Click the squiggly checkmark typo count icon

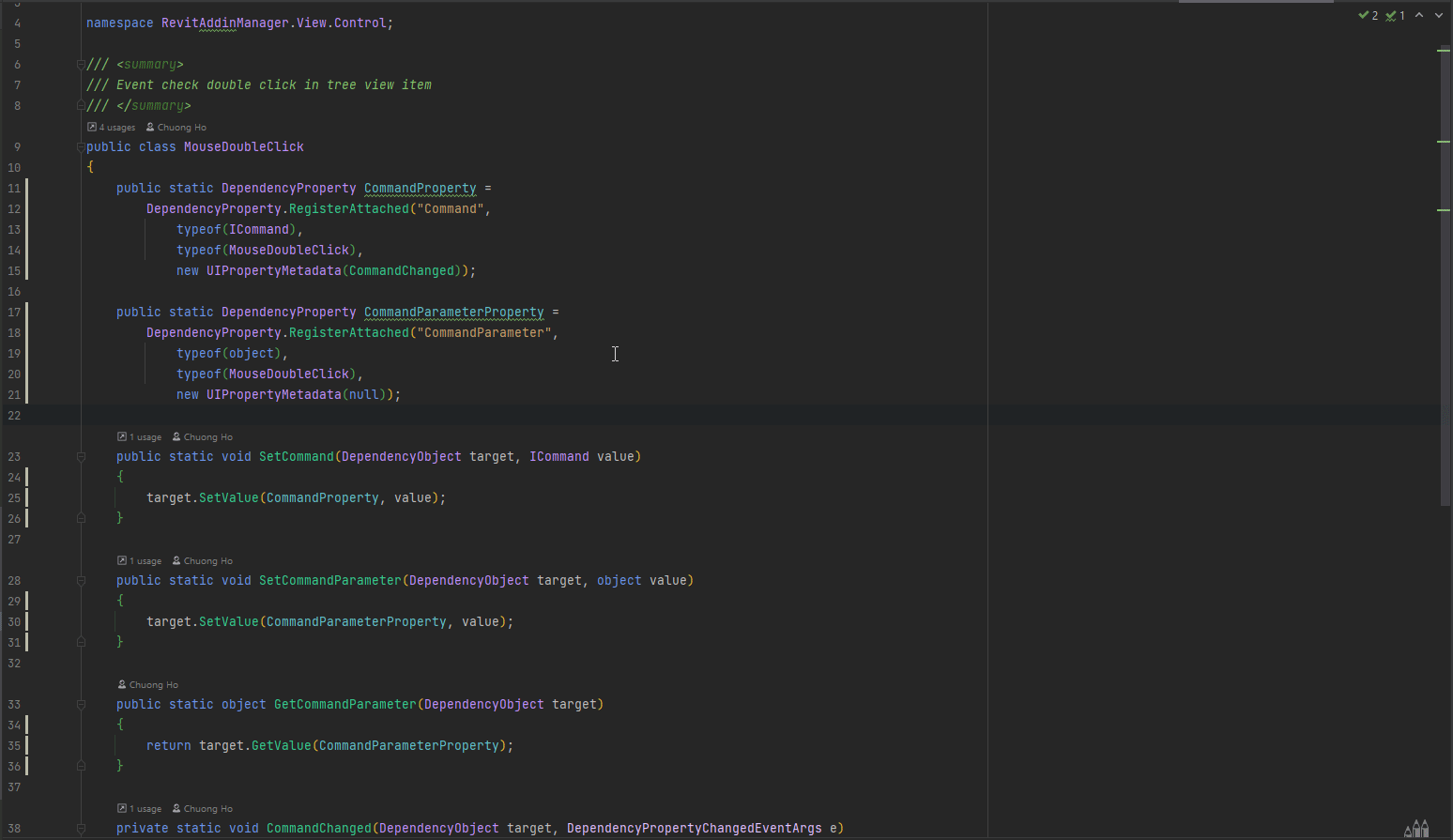1390,15
